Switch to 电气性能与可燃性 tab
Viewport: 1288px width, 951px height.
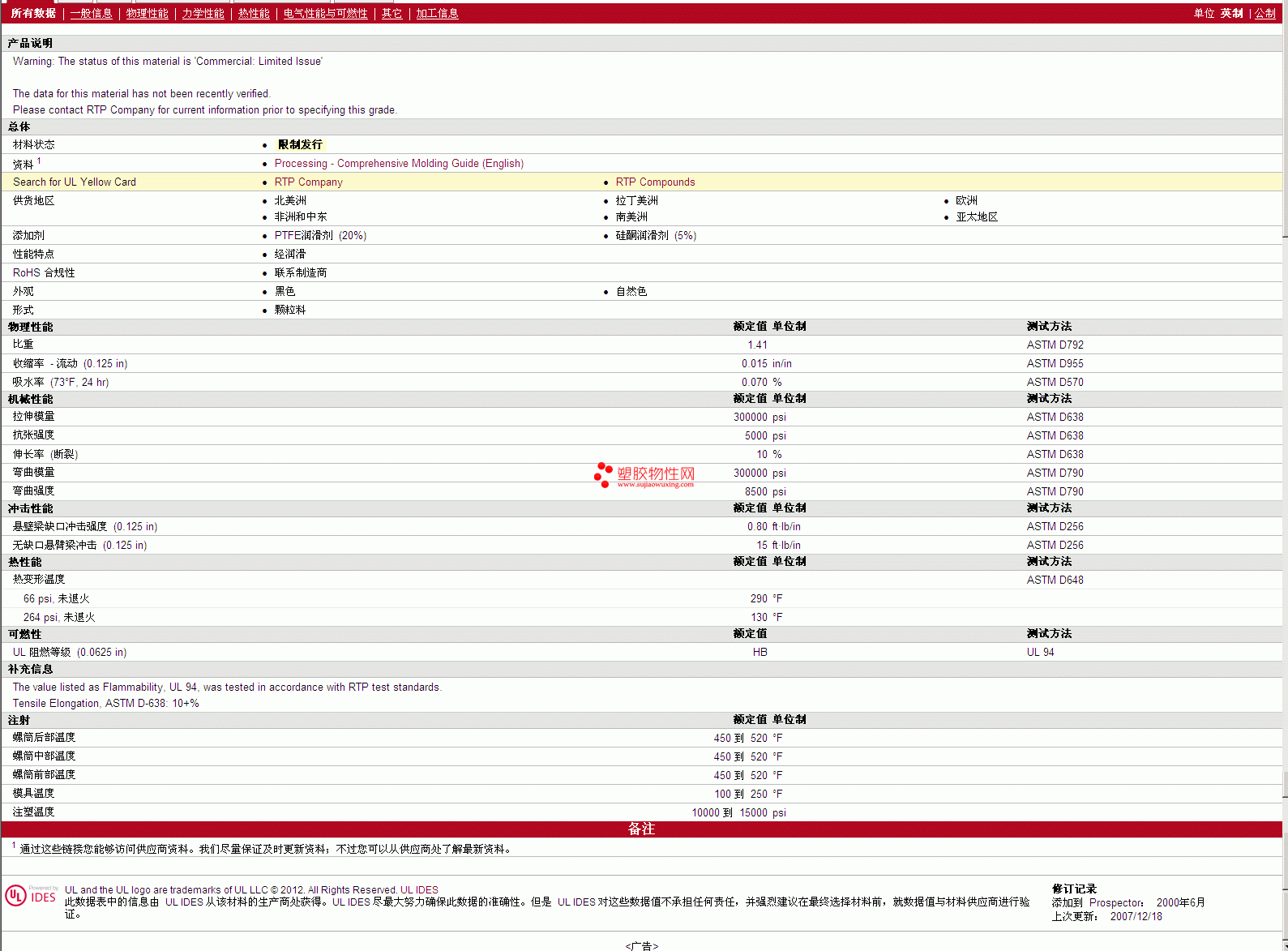325,13
